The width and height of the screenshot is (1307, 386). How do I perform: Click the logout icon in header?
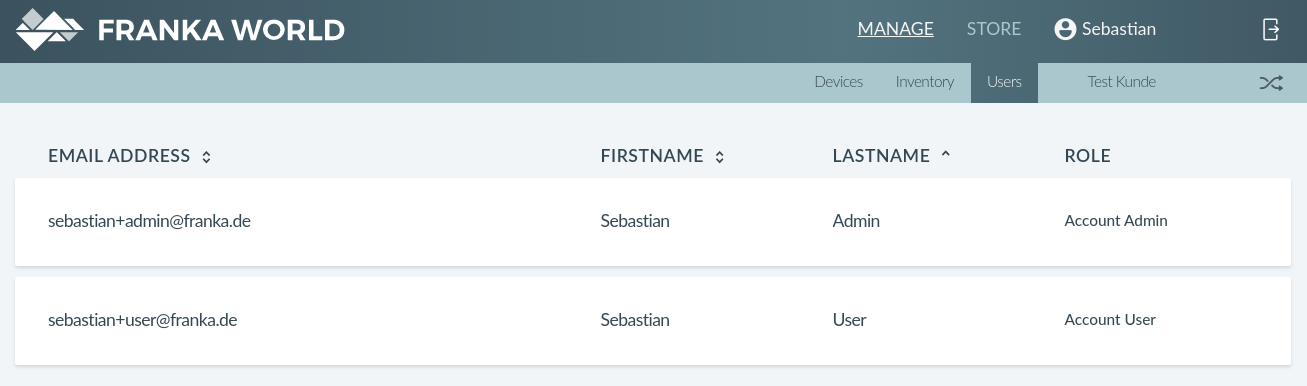point(1271,29)
